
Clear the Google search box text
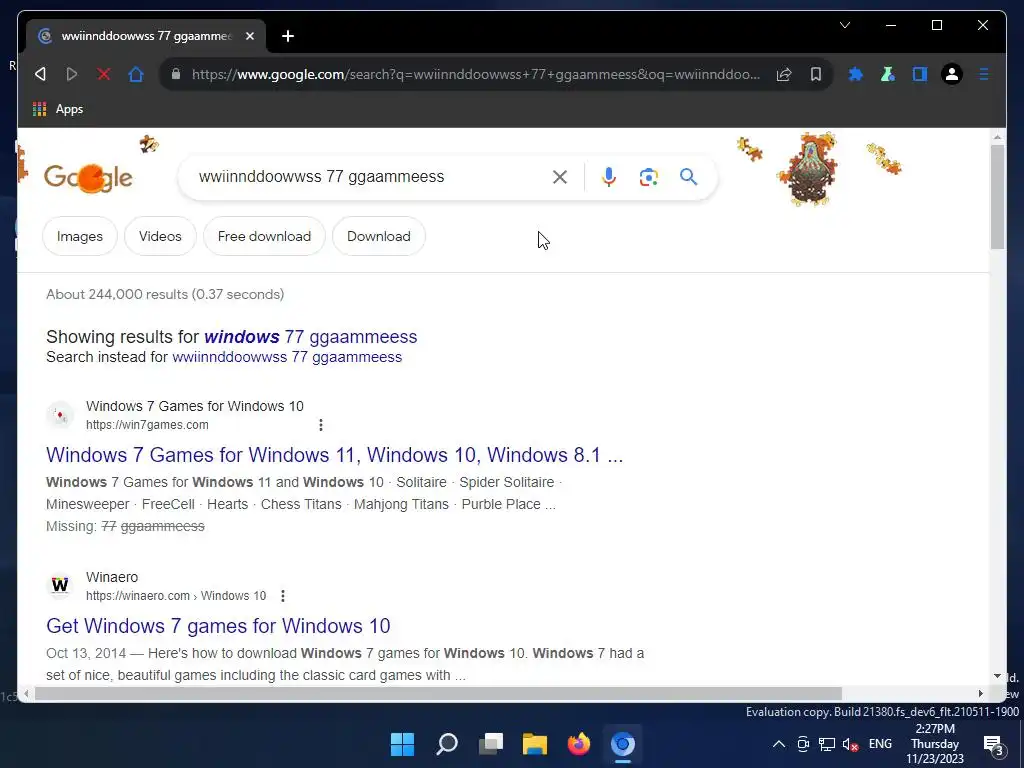560,177
